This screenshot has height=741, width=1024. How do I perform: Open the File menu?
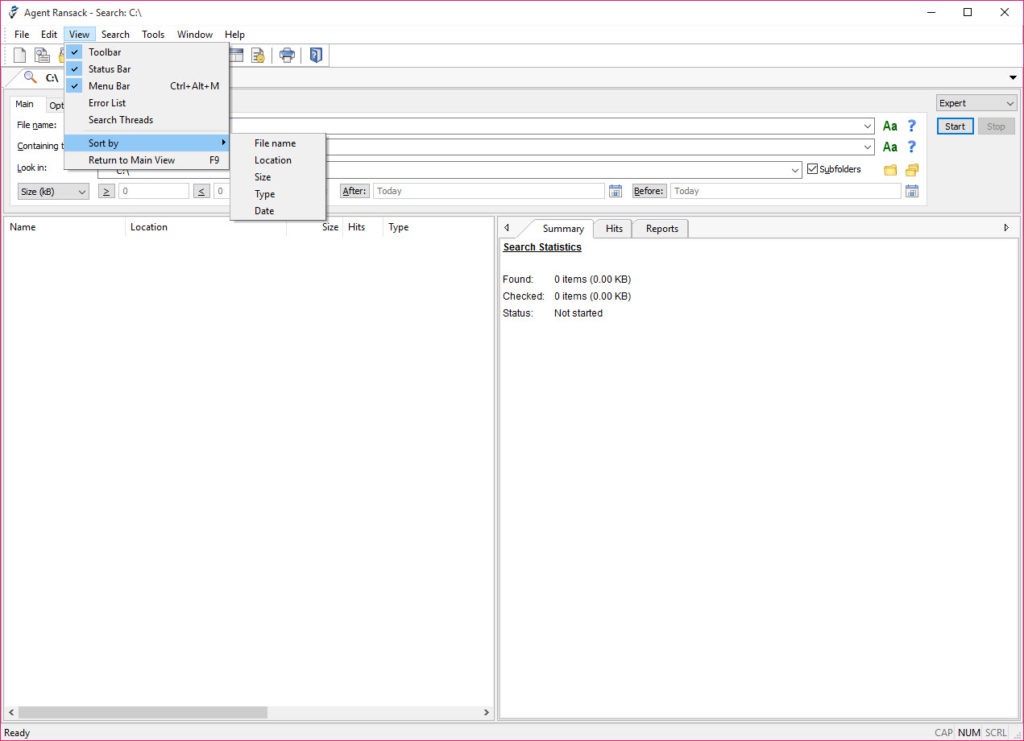(x=22, y=35)
